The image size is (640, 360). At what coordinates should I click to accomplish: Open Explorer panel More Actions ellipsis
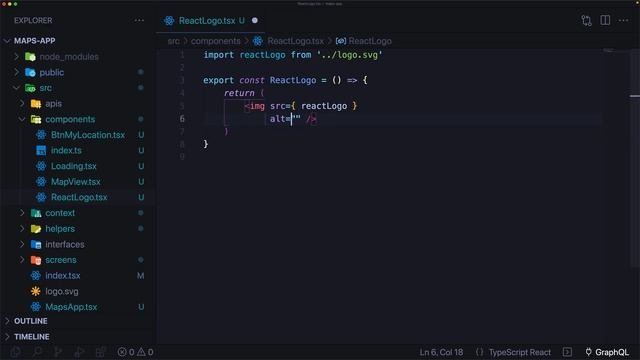(x=139, y=20)
